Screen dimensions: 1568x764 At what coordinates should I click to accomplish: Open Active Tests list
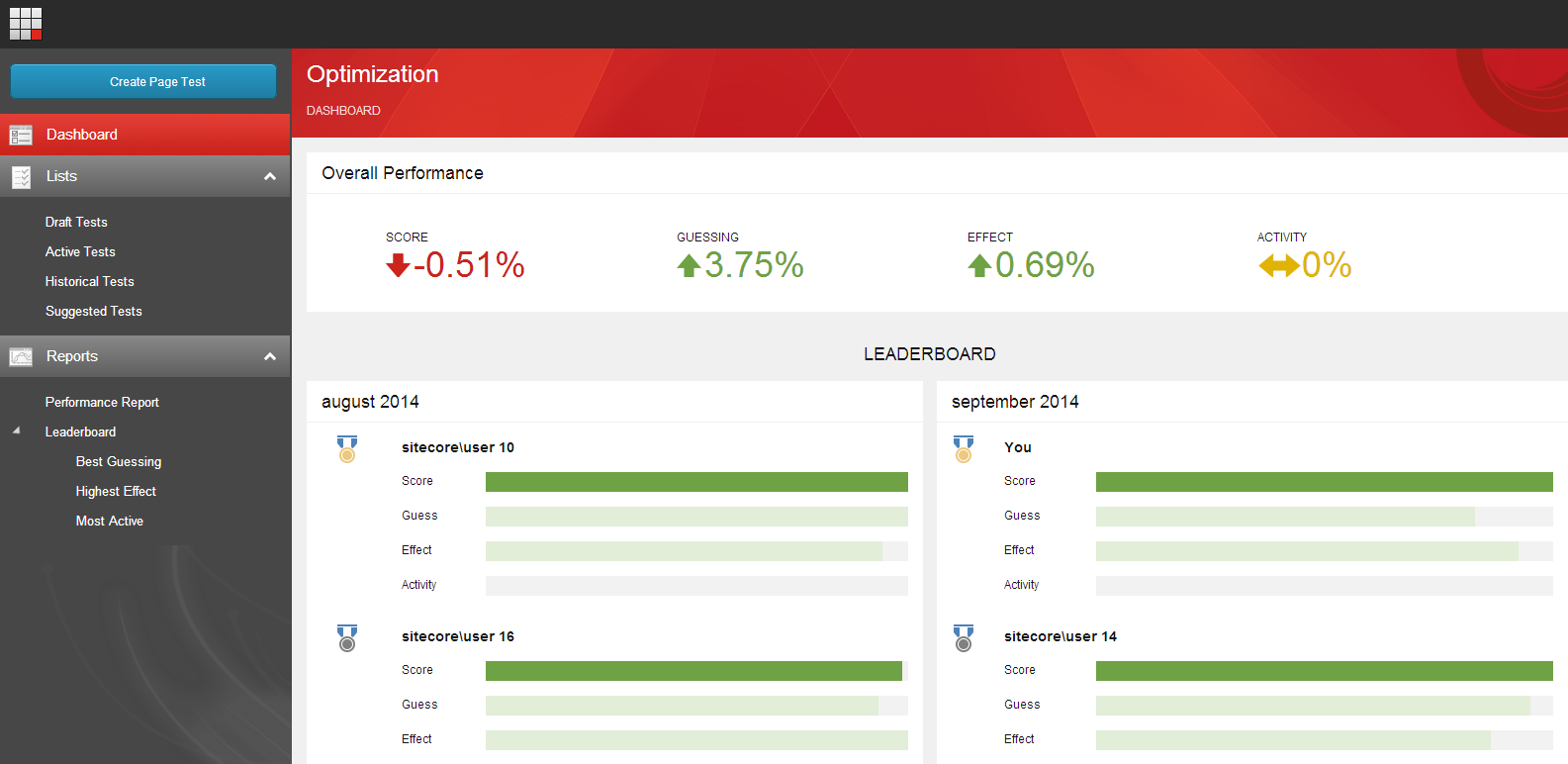pos(80,252)
